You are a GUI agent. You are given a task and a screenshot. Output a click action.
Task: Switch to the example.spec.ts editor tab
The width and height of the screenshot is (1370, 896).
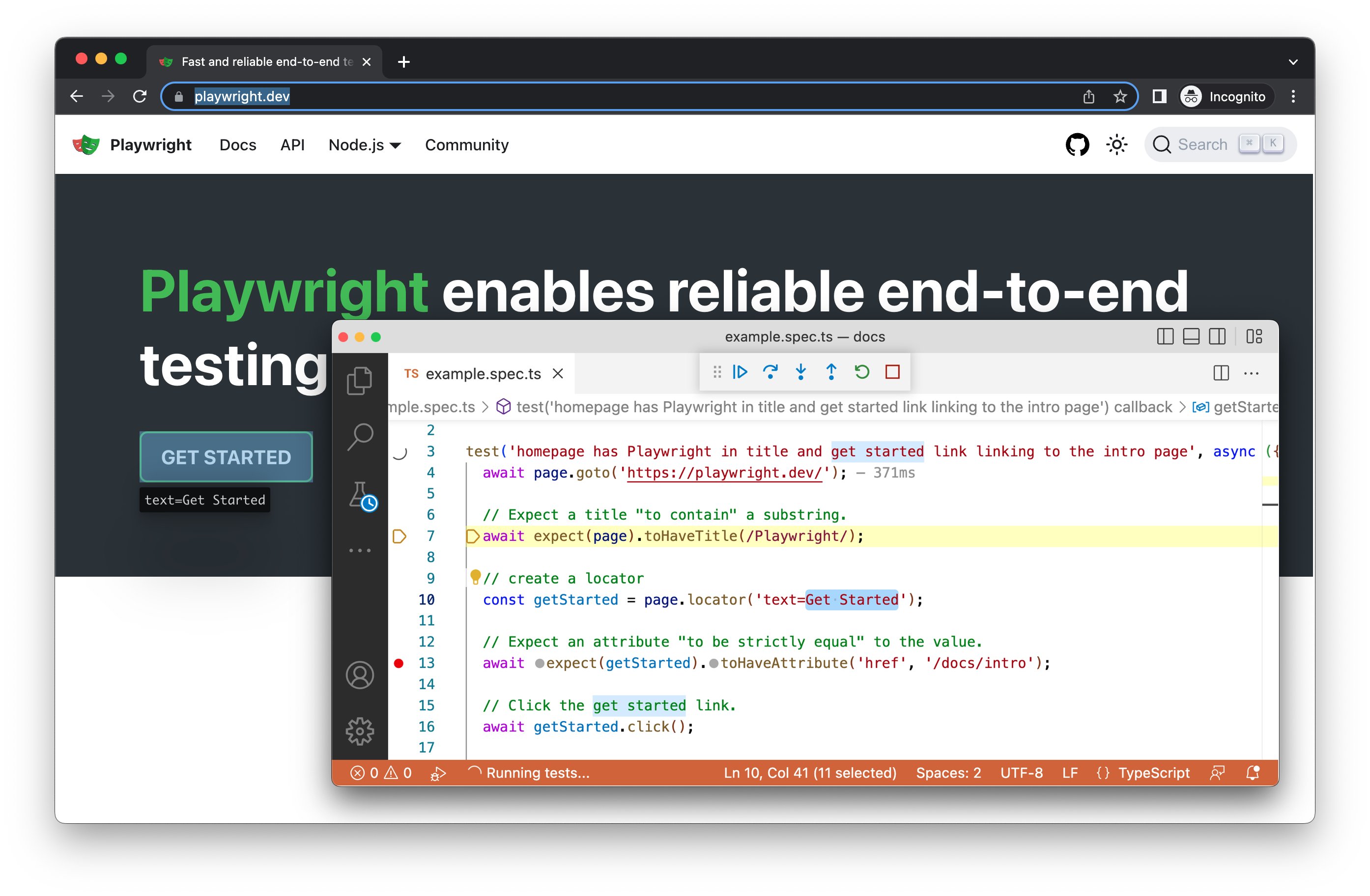pyautogui.click(x=483, y=373)
